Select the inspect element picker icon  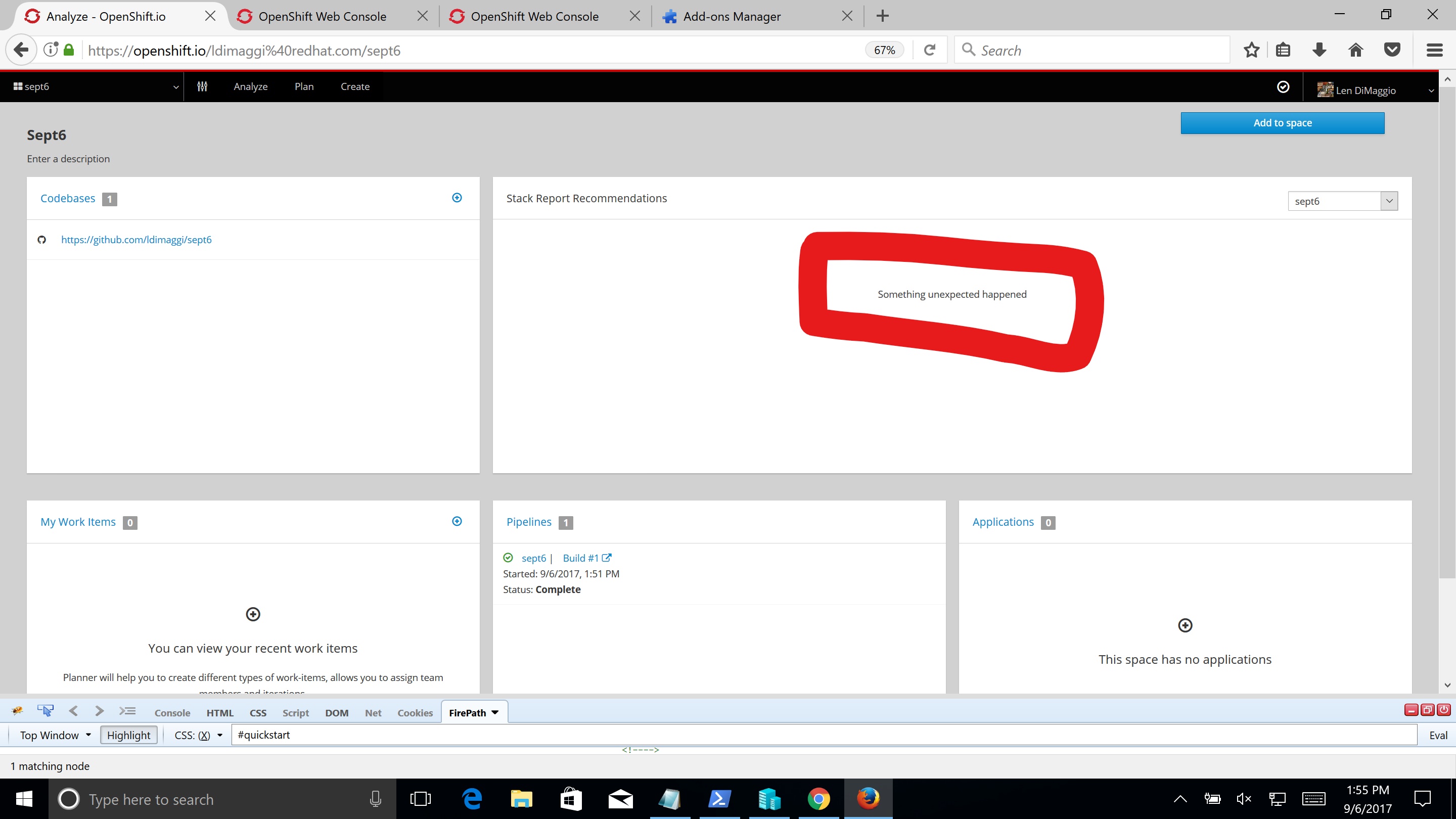click(x=44, y=710)
